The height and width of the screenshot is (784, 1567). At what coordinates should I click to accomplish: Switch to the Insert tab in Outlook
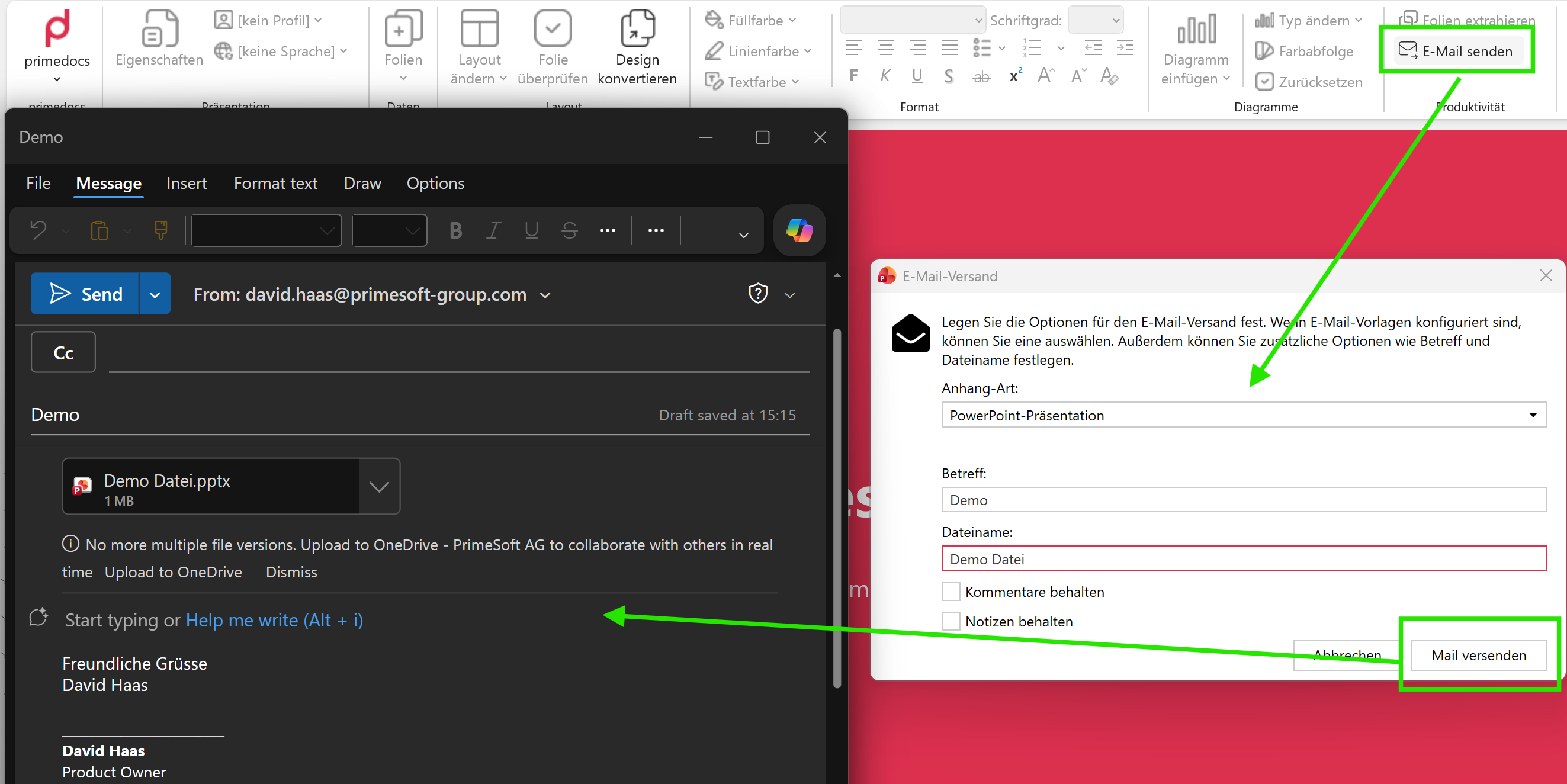click(187, 183)
